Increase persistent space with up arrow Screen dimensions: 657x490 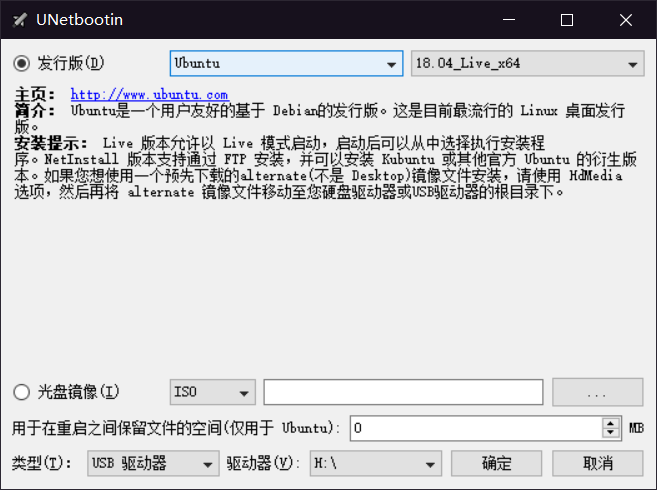tap(611, 423)
